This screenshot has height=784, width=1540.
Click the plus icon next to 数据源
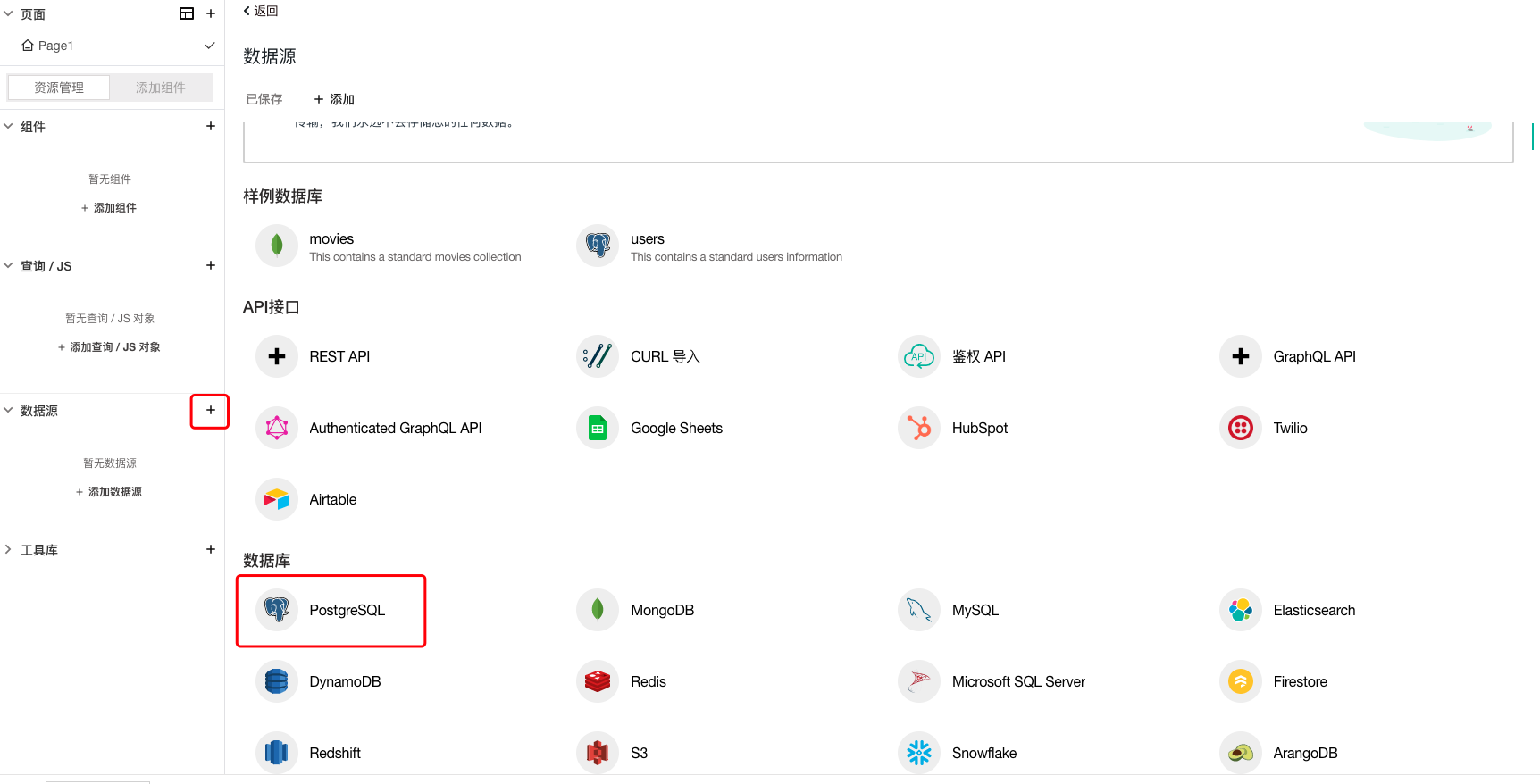(211, 410)
